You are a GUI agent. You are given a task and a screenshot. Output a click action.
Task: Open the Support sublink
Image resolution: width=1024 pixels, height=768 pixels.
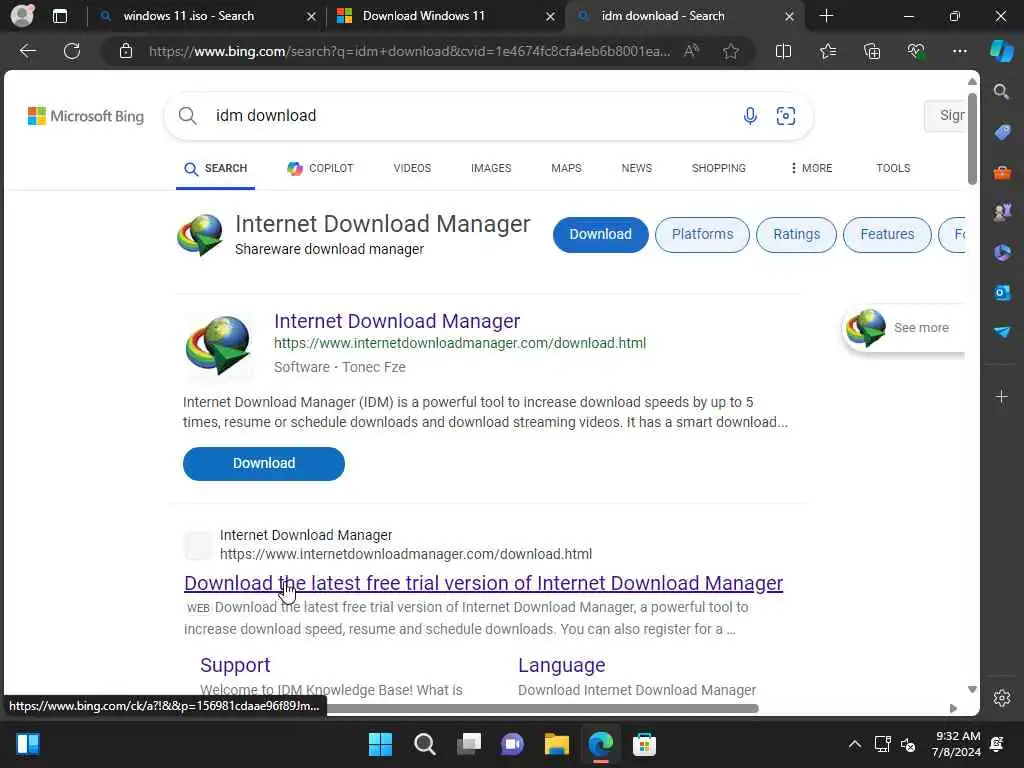[x=235, y=665]
